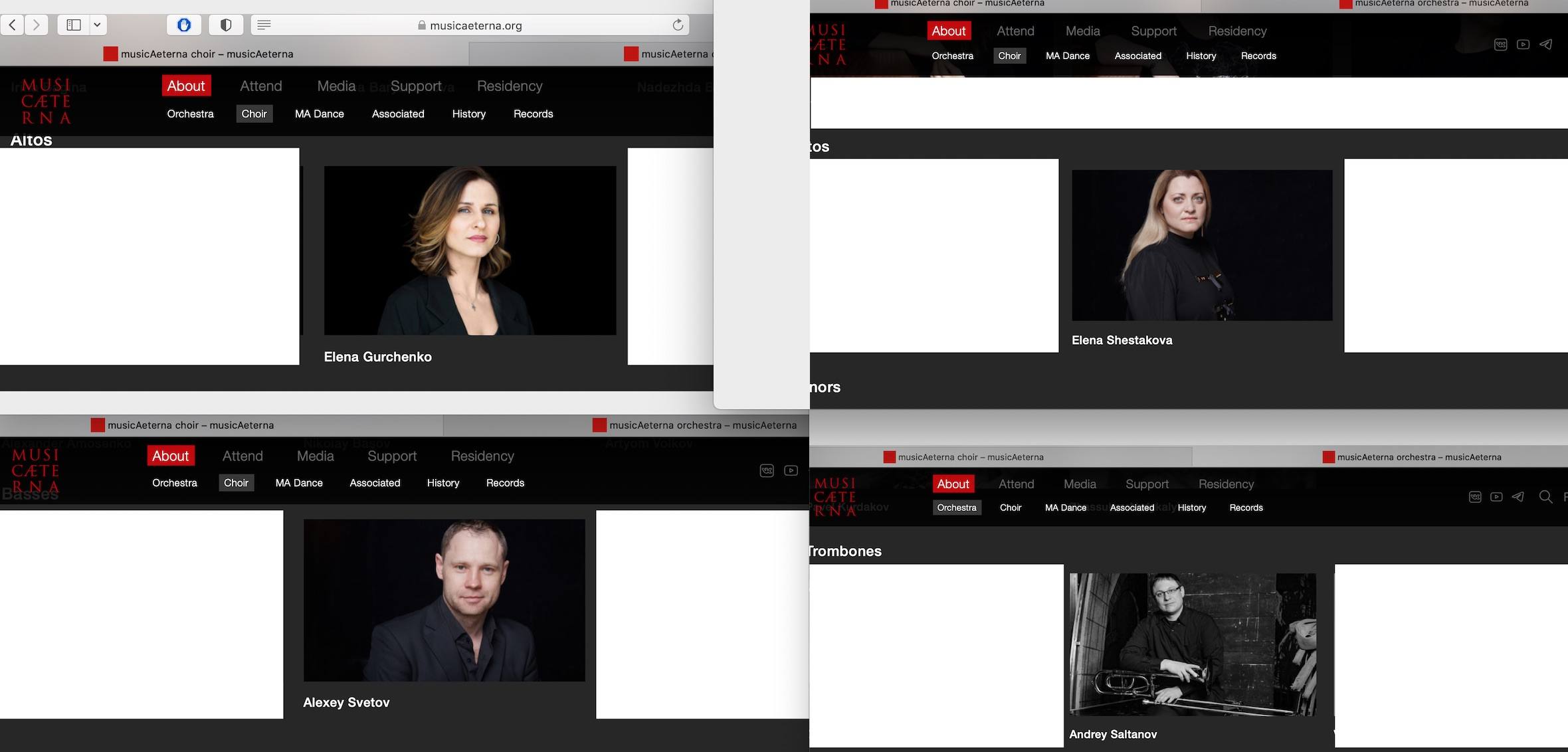
Task: Open site search with the magnifier icon
Action: (x=1545, y=497)
